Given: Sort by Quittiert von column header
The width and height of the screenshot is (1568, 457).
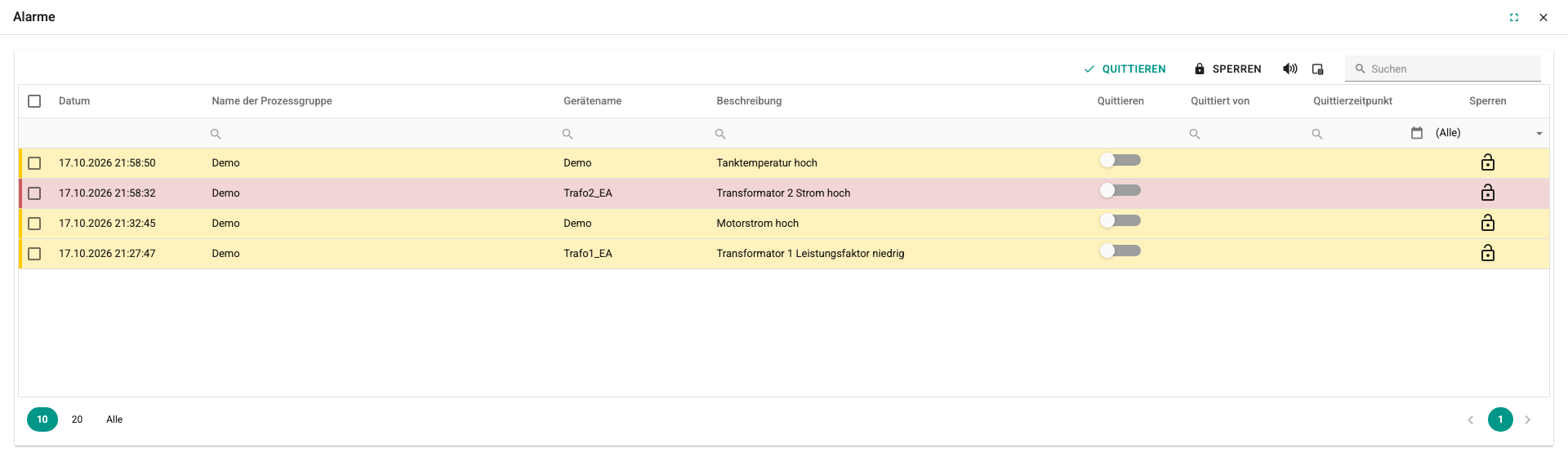Looking at the screenshot, I should 1220,101.
